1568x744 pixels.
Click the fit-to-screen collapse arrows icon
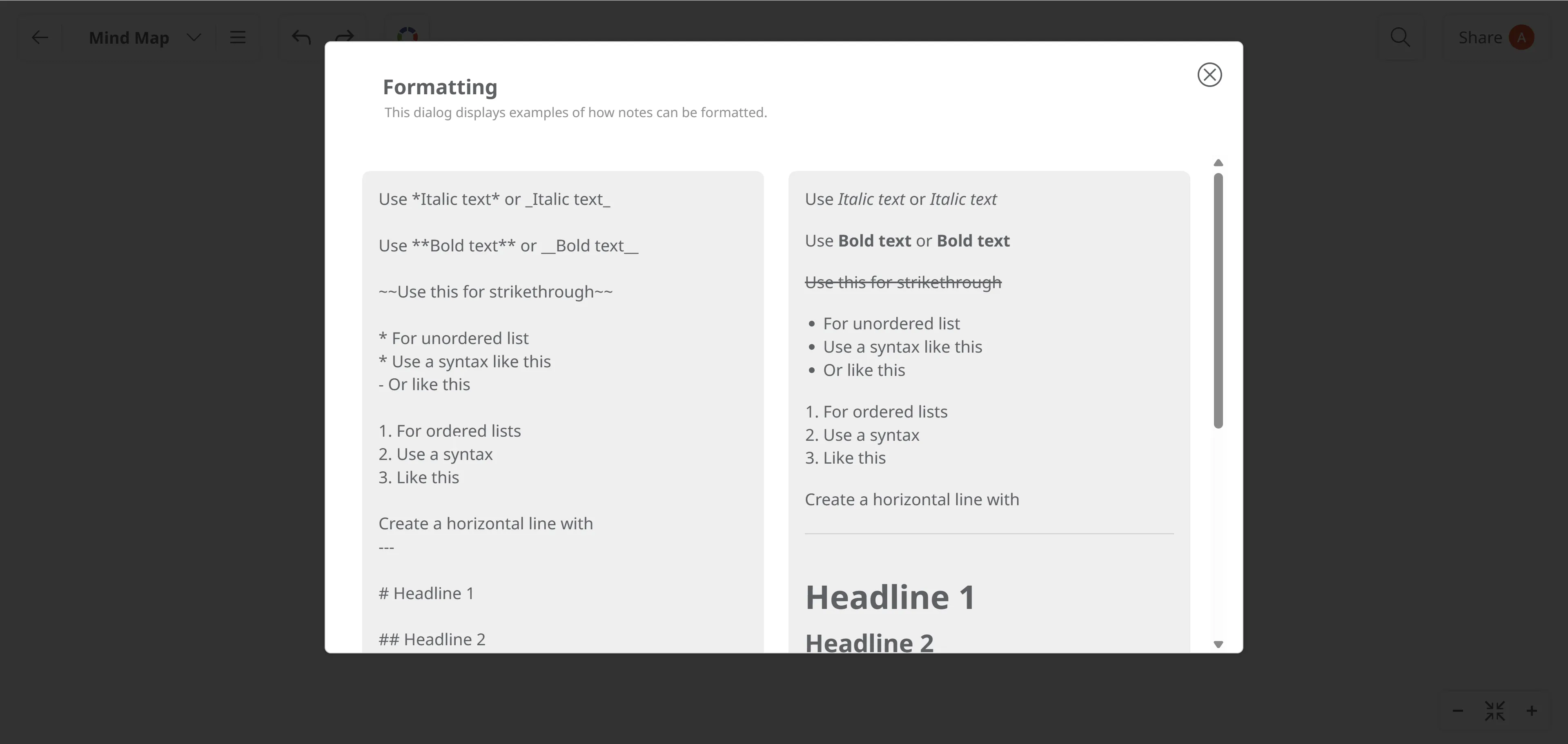[1495, 711]
